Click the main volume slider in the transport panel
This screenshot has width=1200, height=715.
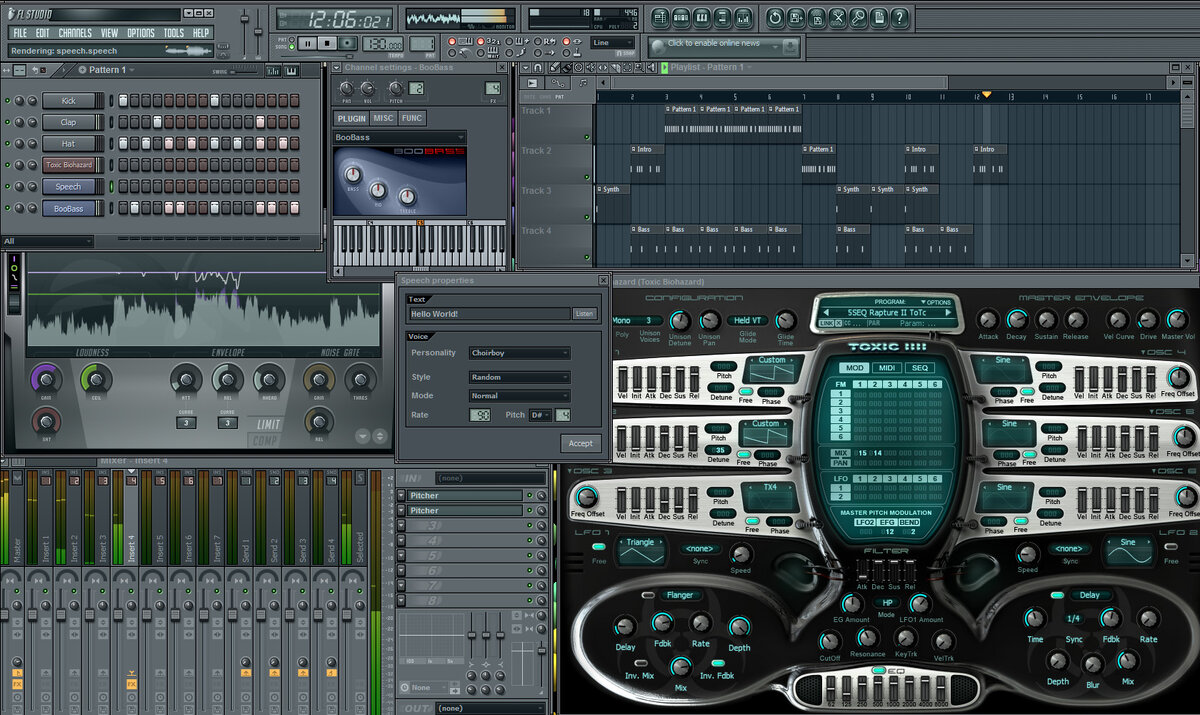pos(245,17)
